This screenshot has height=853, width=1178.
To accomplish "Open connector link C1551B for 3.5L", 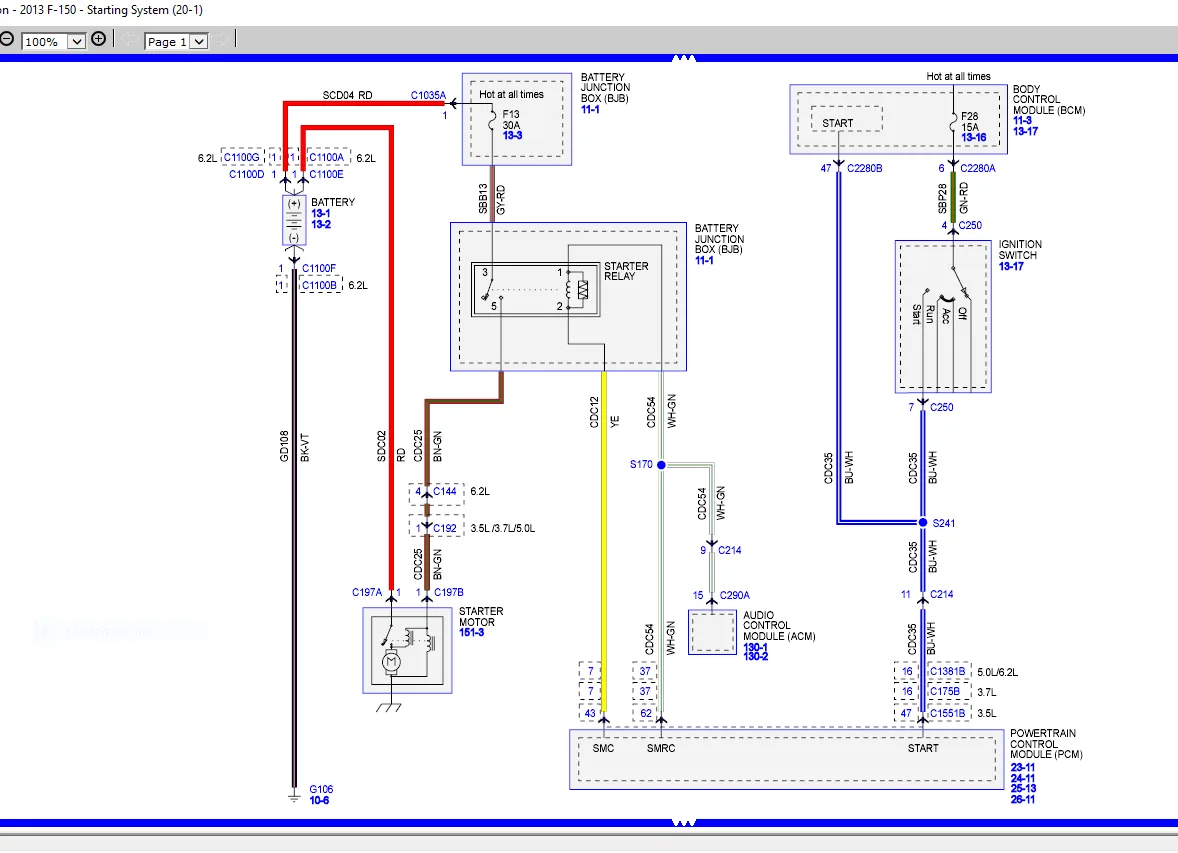I will click(x=947, y=713).
